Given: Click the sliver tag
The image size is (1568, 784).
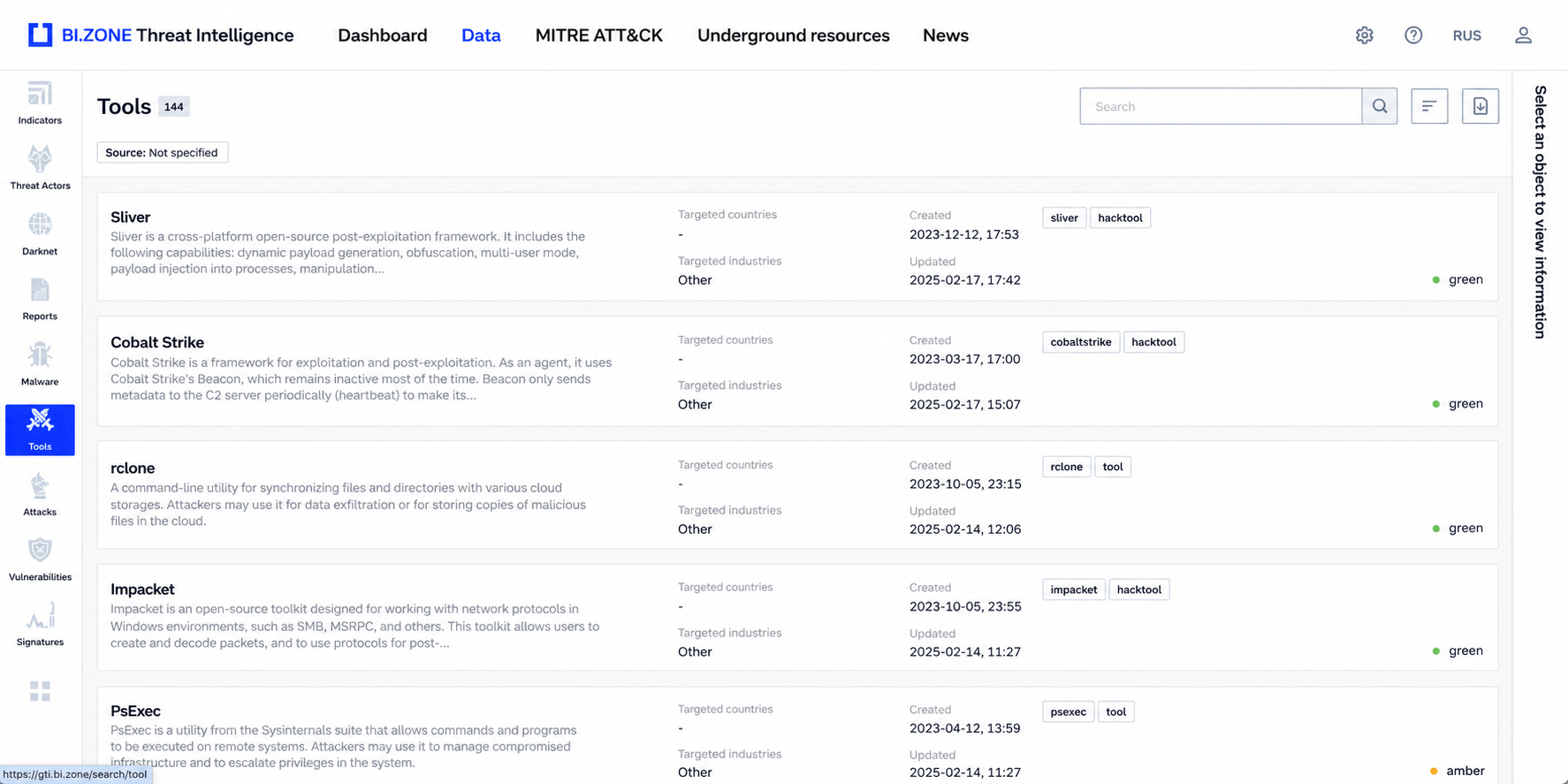Looking at the screenshot, I should point(1064,217).
